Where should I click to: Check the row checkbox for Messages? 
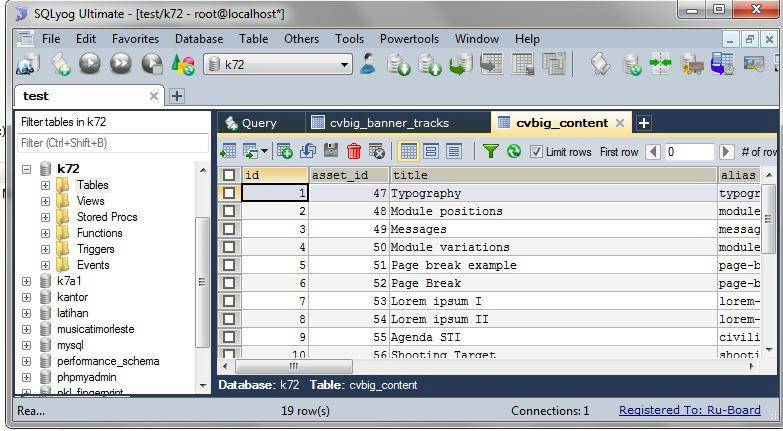[x=229, y=229]
